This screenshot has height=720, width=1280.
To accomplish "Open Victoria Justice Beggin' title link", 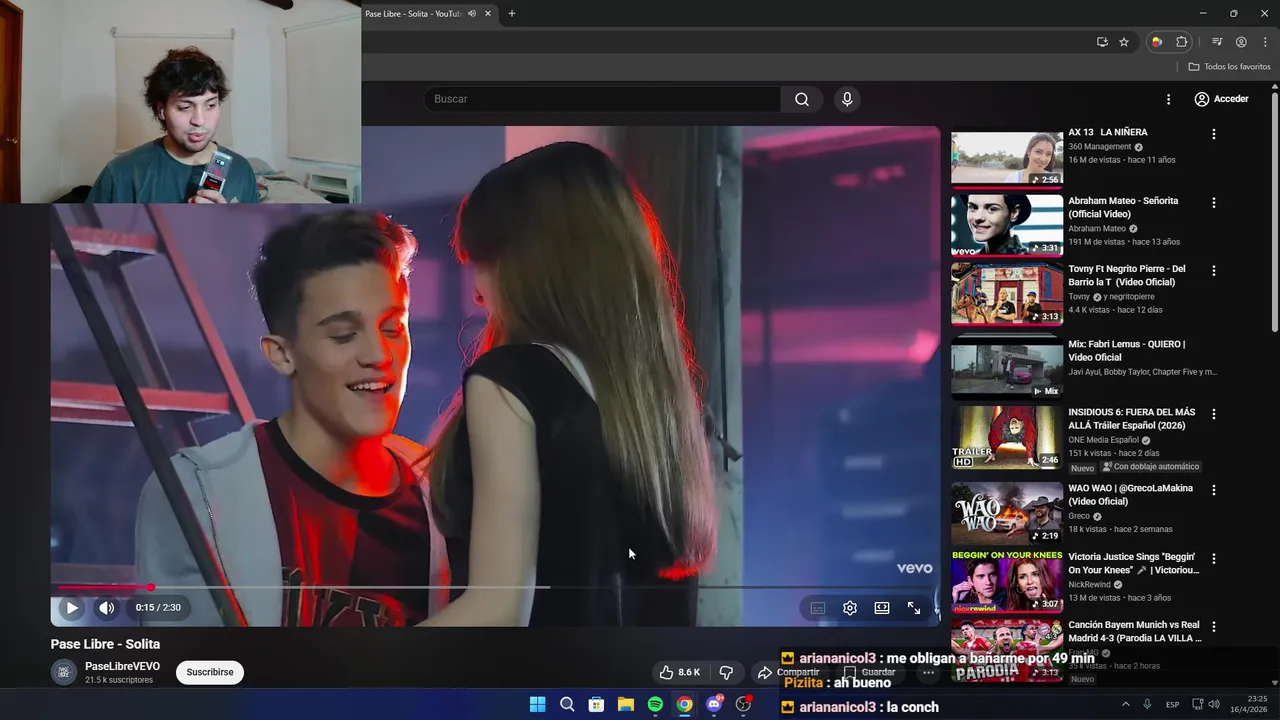I will 1133,563.
